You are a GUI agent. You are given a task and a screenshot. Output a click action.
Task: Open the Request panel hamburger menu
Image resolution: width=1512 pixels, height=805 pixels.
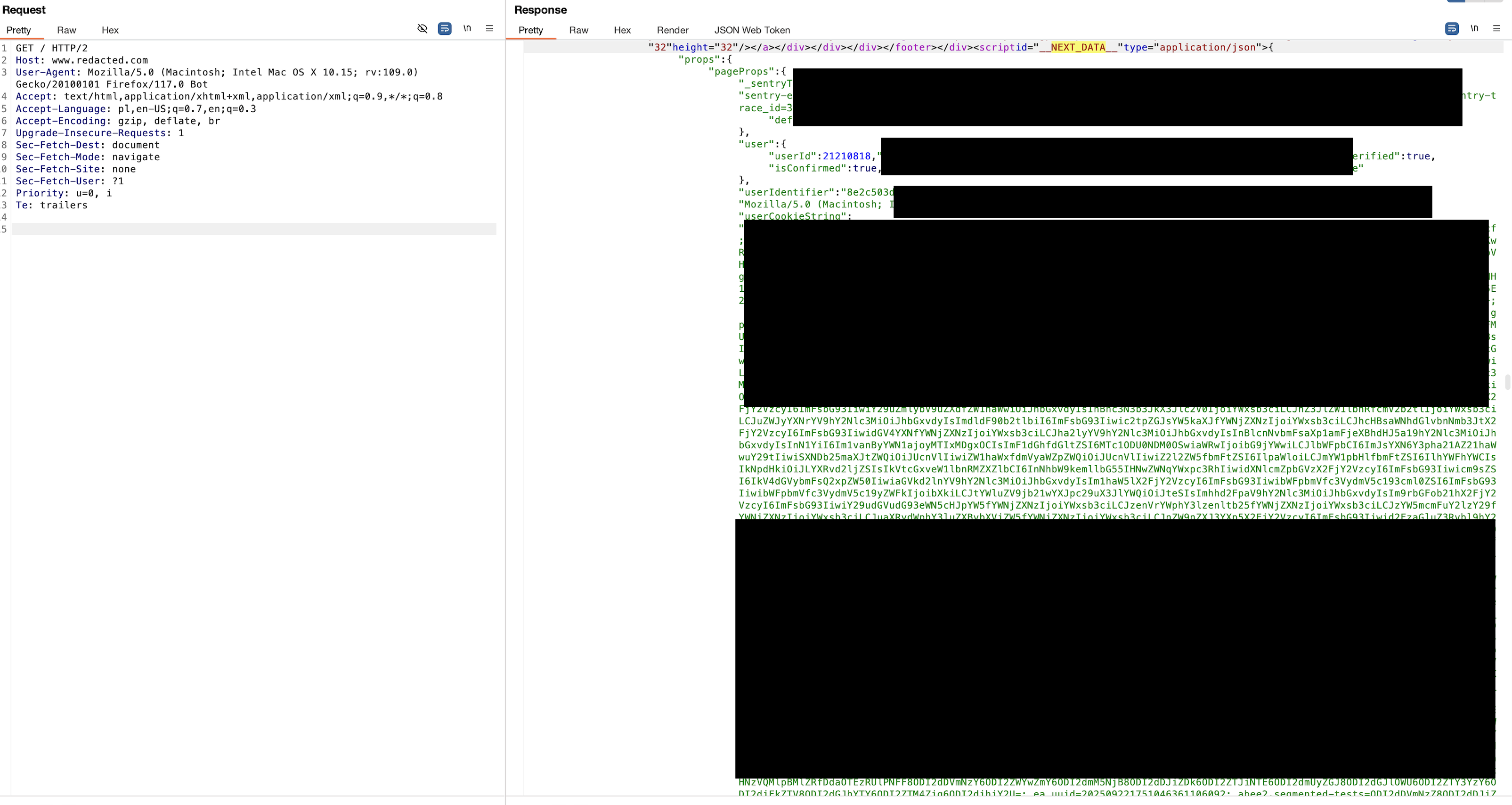coord(489,28)
